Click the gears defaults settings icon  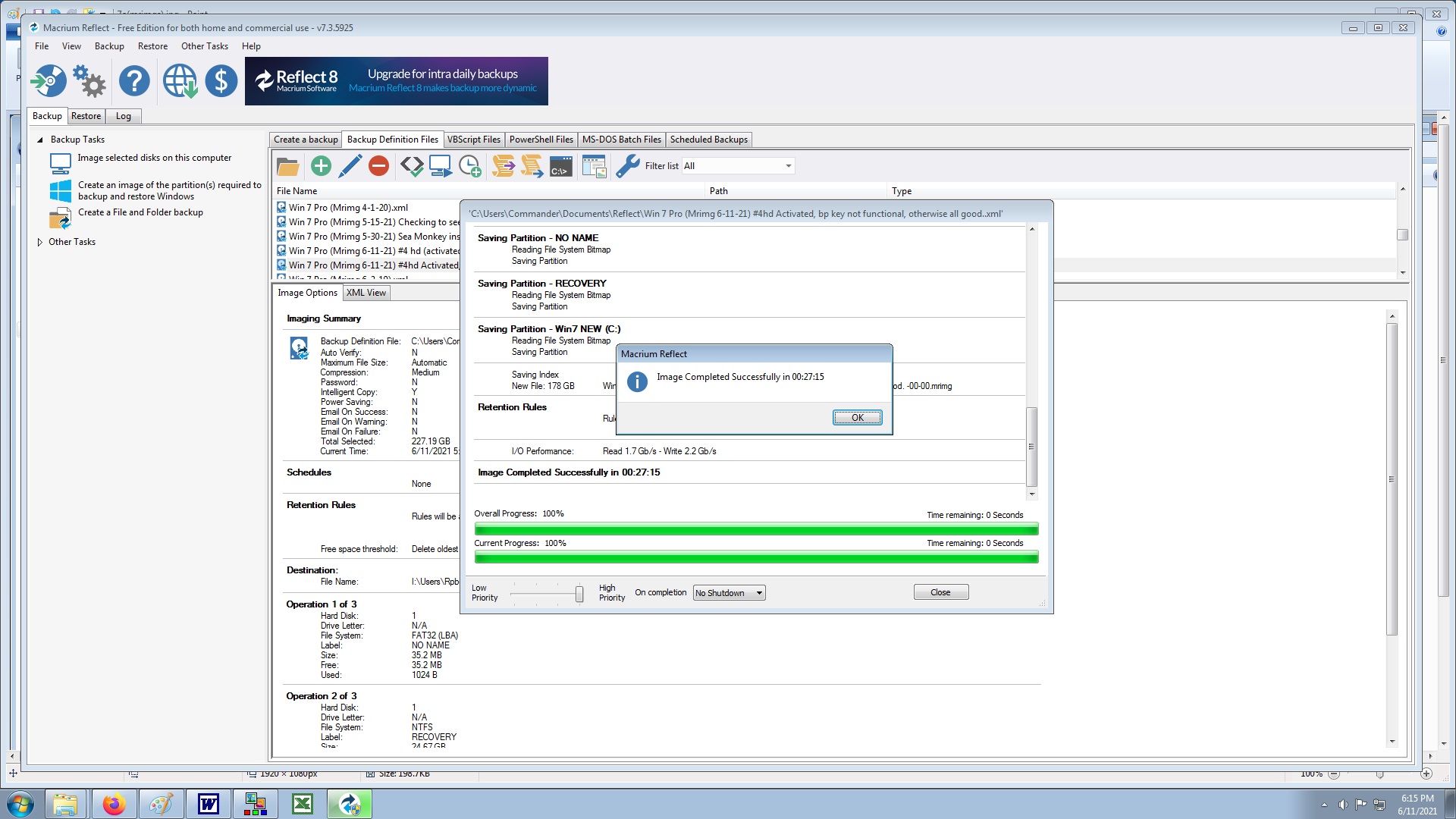tap(89, 81)
